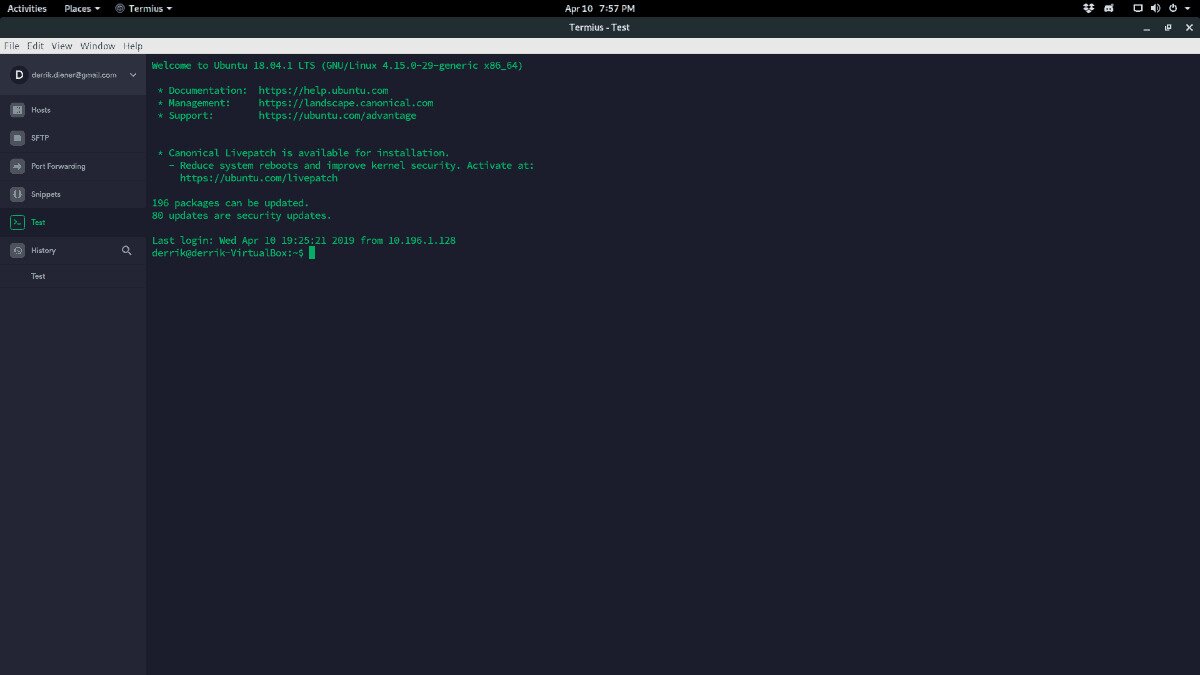This screenshot has height=675, width=1200.
Task: Click the Dropbox icon in the system tray
Action: tap(1088, 8)
